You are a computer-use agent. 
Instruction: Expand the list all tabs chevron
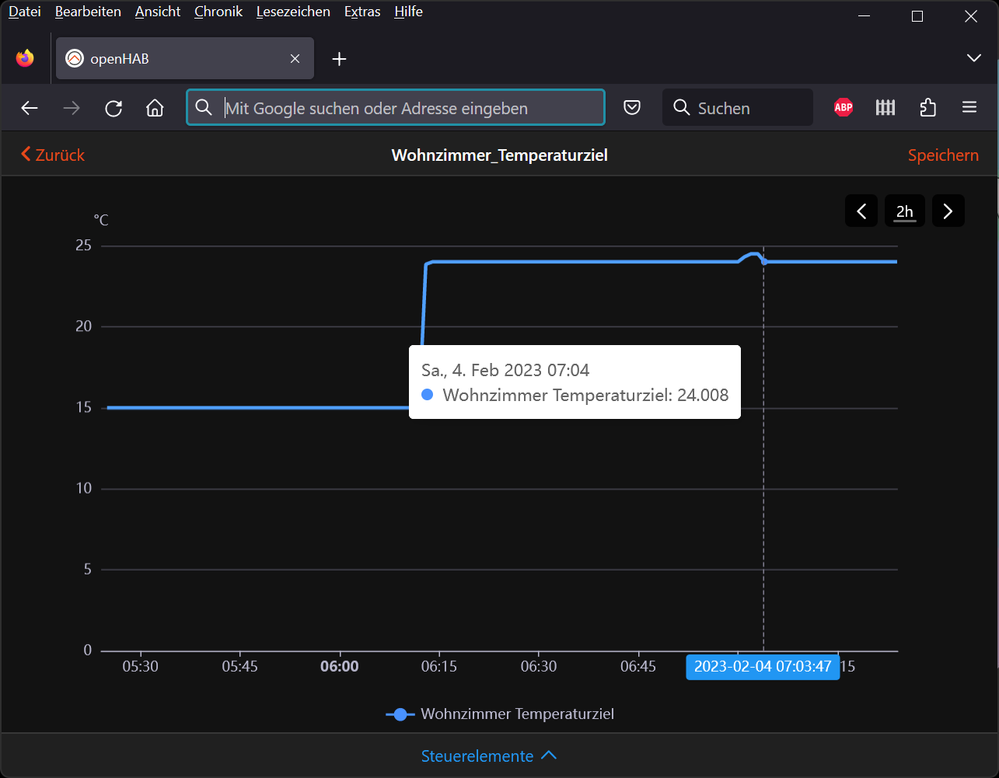tap(973, 59)
